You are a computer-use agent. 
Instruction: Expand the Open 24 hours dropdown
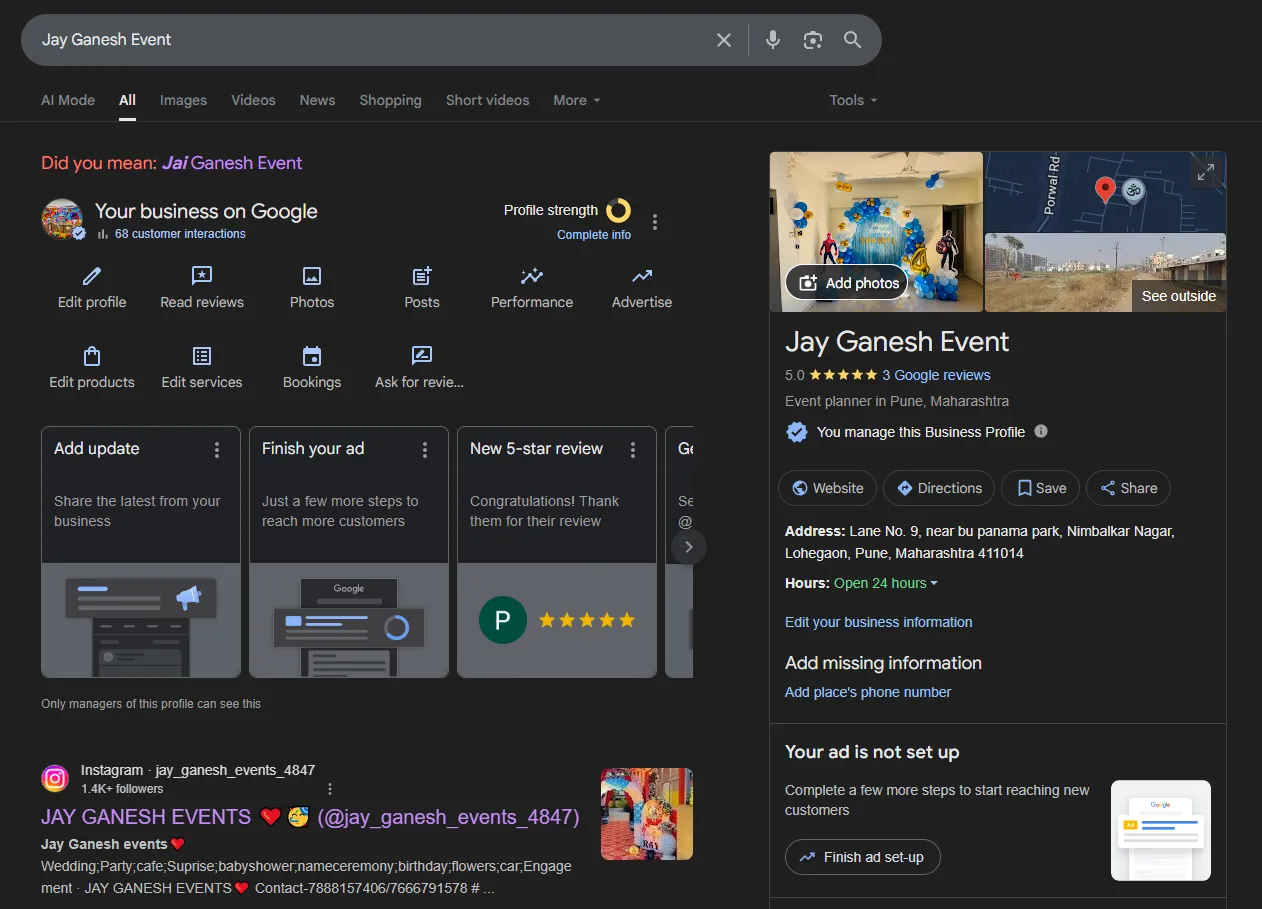886,583
